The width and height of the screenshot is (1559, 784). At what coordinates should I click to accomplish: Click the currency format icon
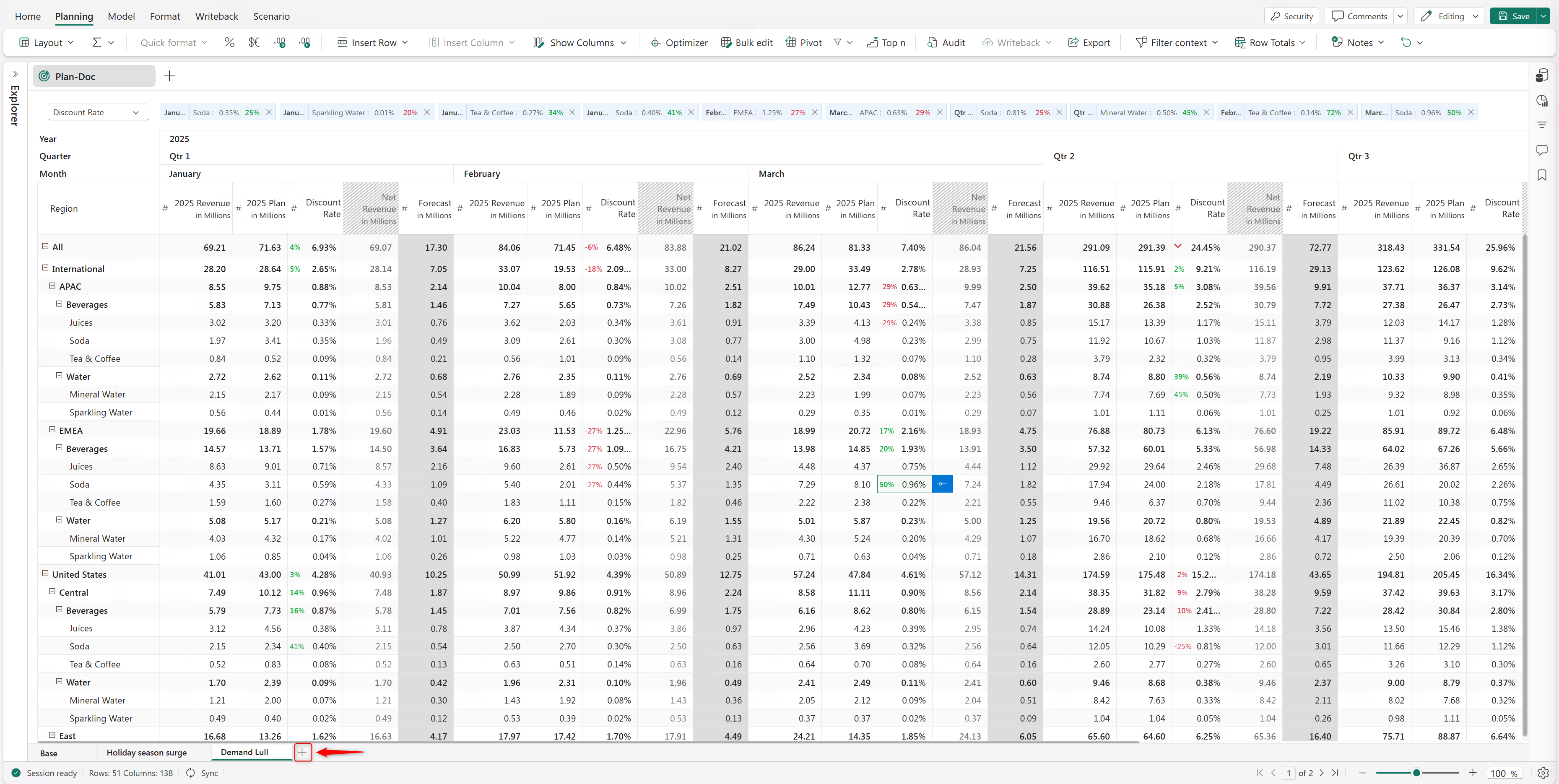(x=254, y=42)
